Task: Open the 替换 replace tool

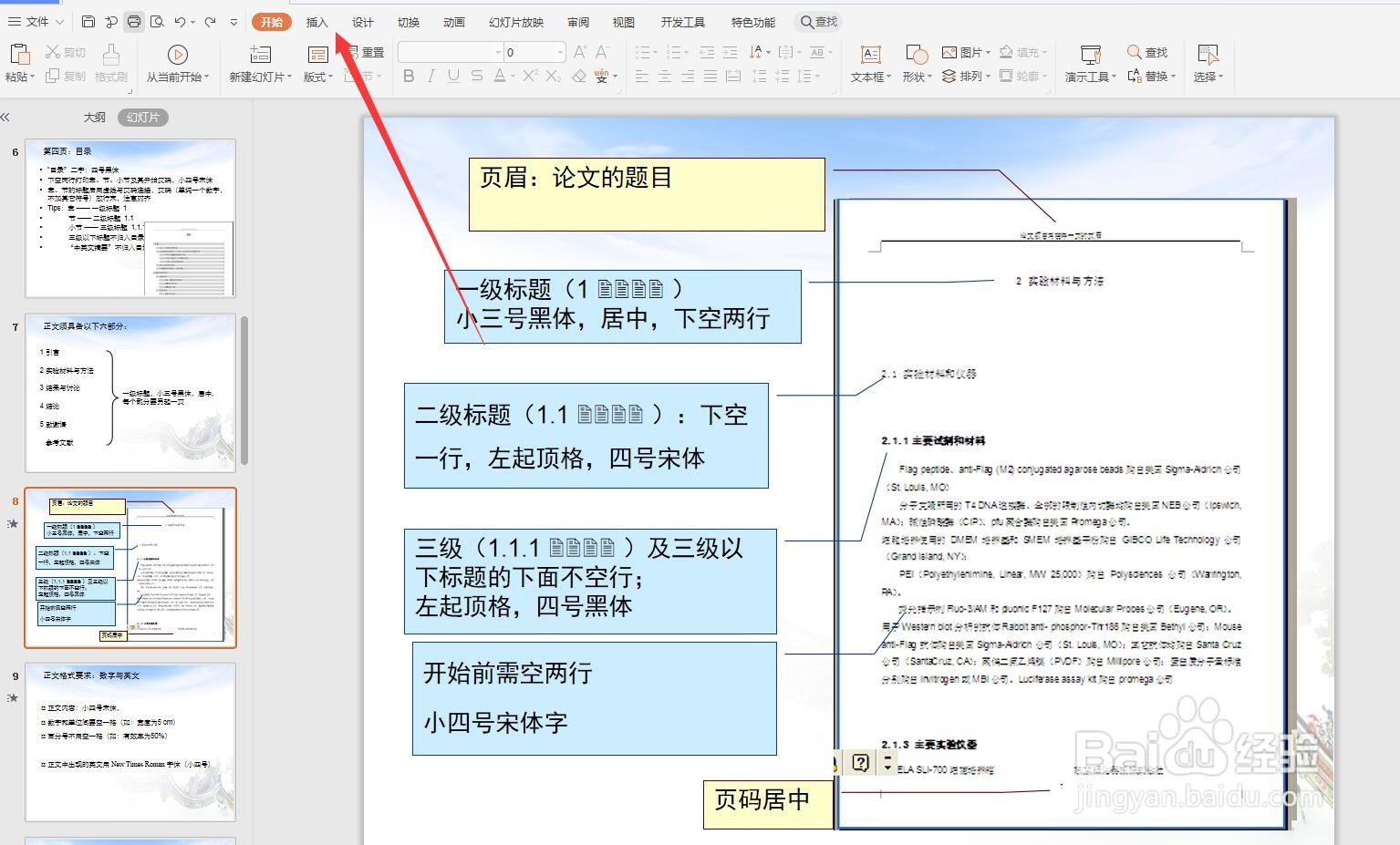Action: (1154, 77)
